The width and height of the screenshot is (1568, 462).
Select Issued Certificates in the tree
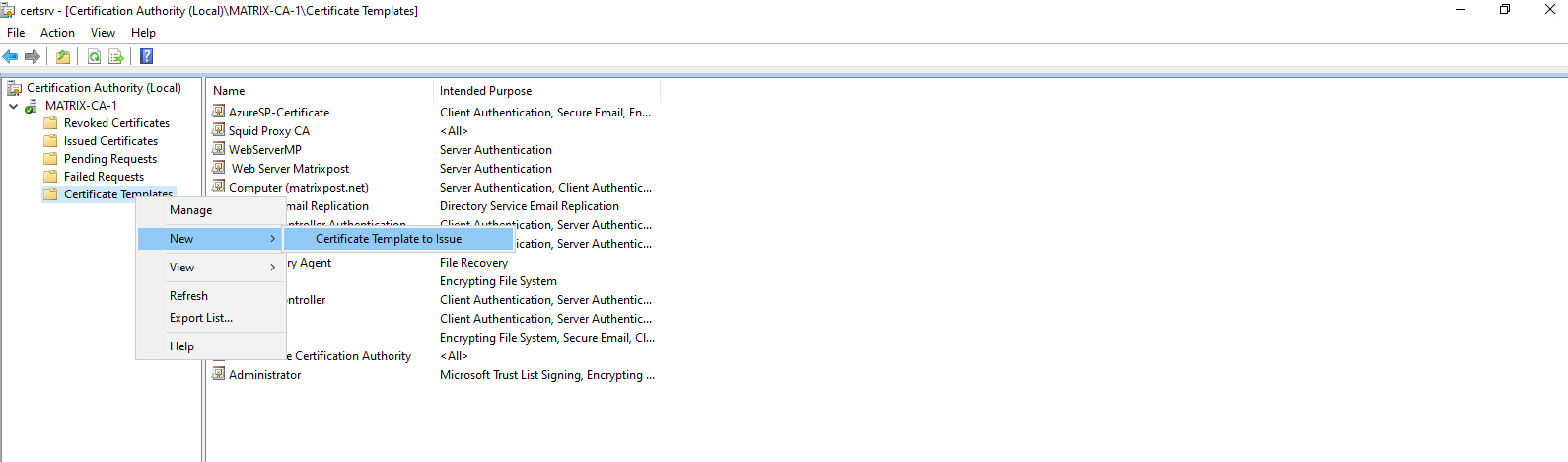110,141
